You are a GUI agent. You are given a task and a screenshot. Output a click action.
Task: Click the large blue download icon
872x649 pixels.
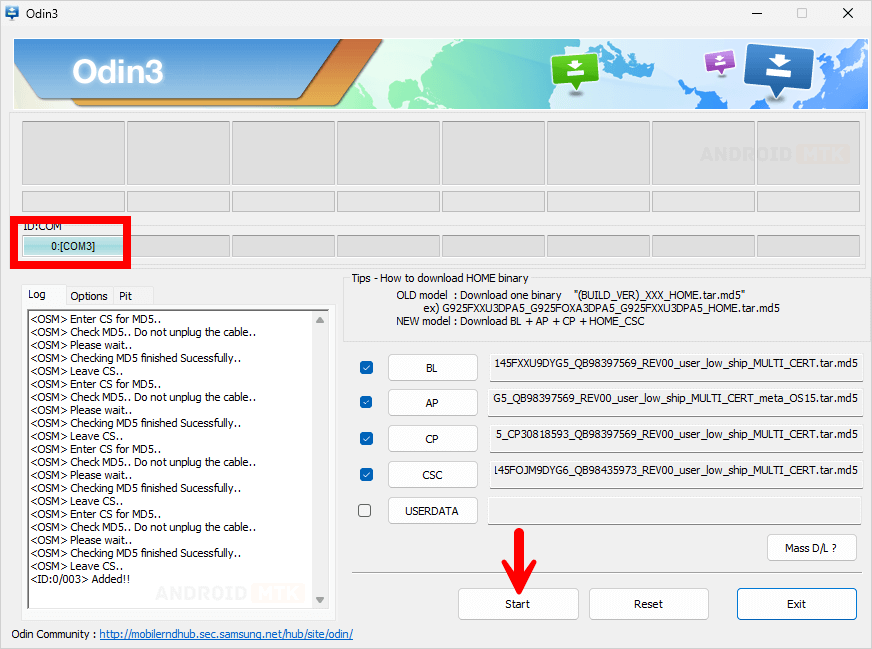click(x=779, y=69)
